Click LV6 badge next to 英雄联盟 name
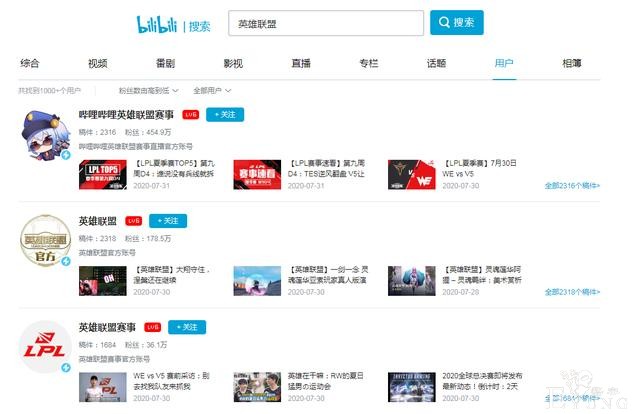The image size is (640, 414). pos(133,221)
